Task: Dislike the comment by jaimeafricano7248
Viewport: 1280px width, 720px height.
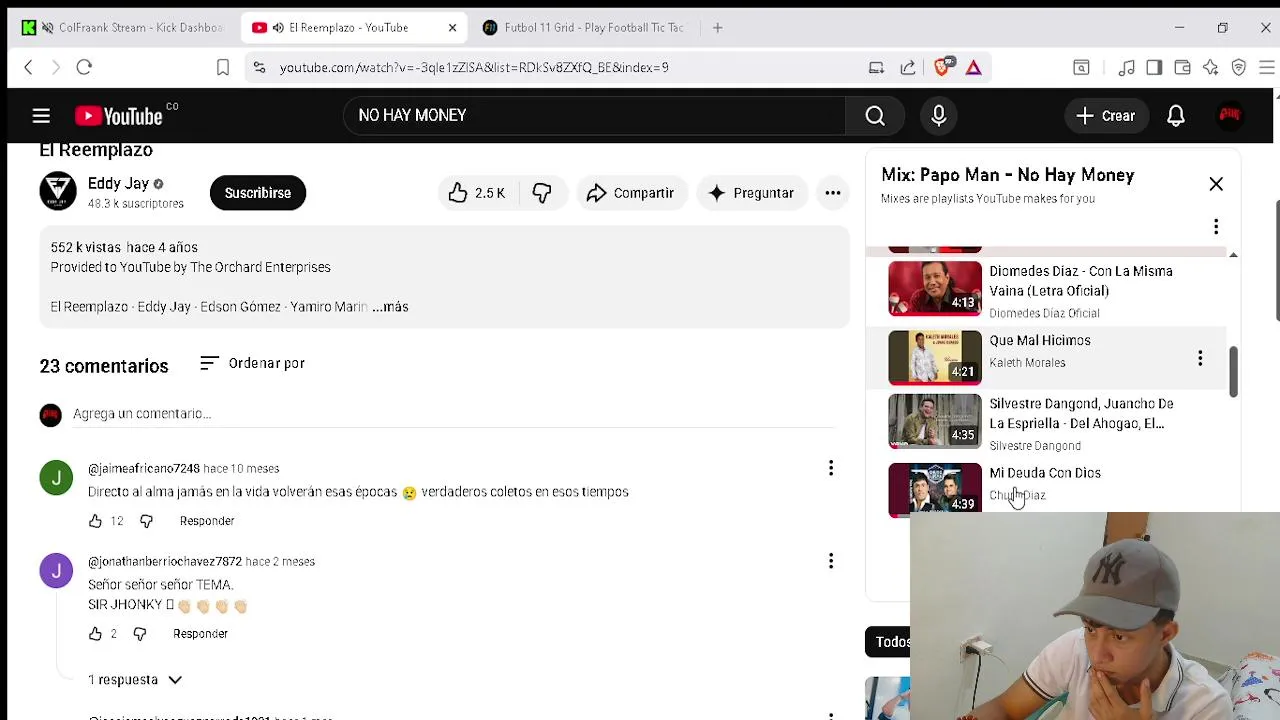Action: pos(146,521)
